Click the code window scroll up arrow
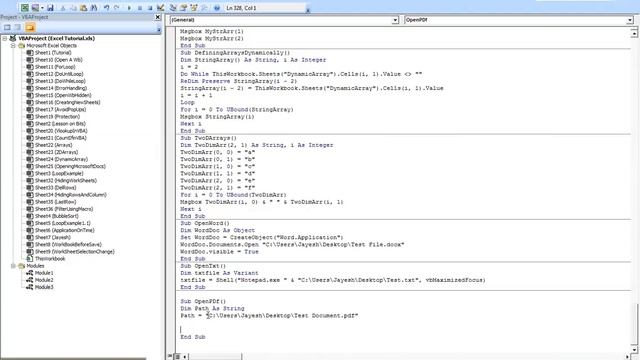 tap(634, 33)
